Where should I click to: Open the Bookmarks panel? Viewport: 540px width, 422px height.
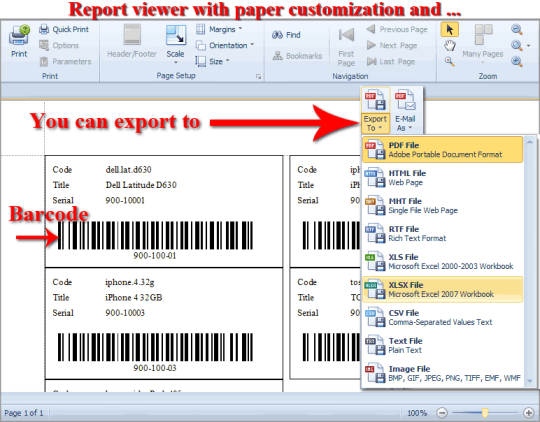(297, 56)
